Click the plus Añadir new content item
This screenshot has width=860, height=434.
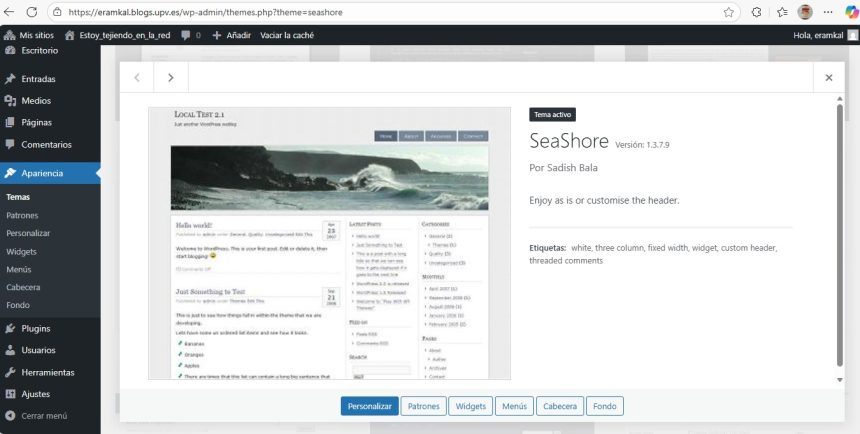[x=231, y=35]
